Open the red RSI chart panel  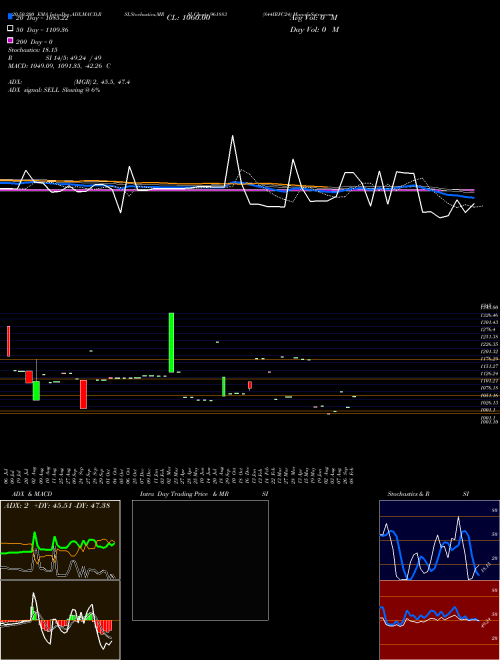tap(439, 620)
